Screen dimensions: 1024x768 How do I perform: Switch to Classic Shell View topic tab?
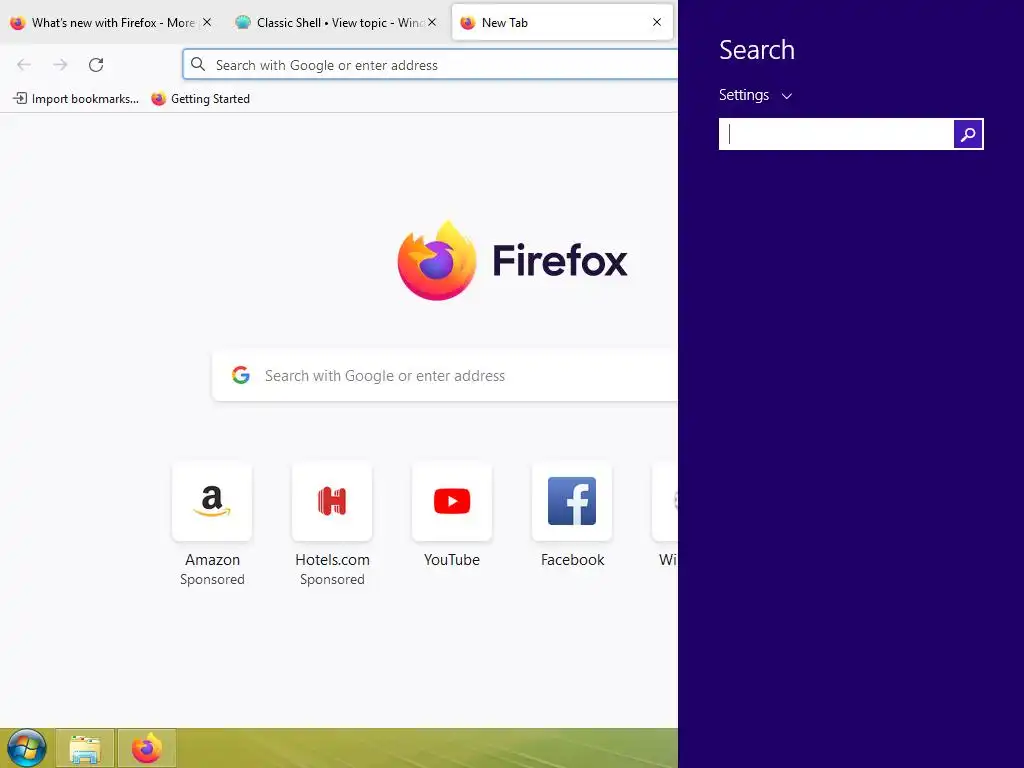point(336,22)
